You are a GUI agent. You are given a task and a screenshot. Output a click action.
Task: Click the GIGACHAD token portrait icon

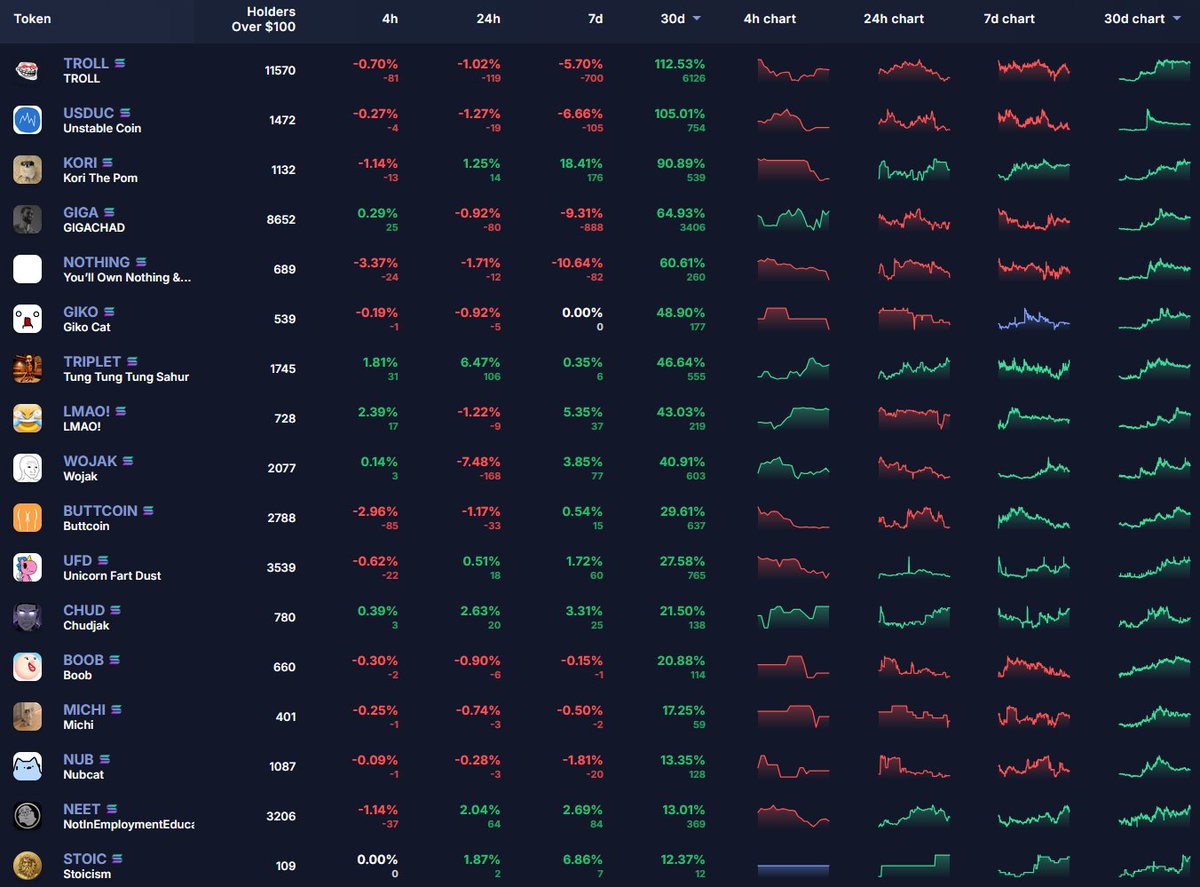(x=27, y=219)
